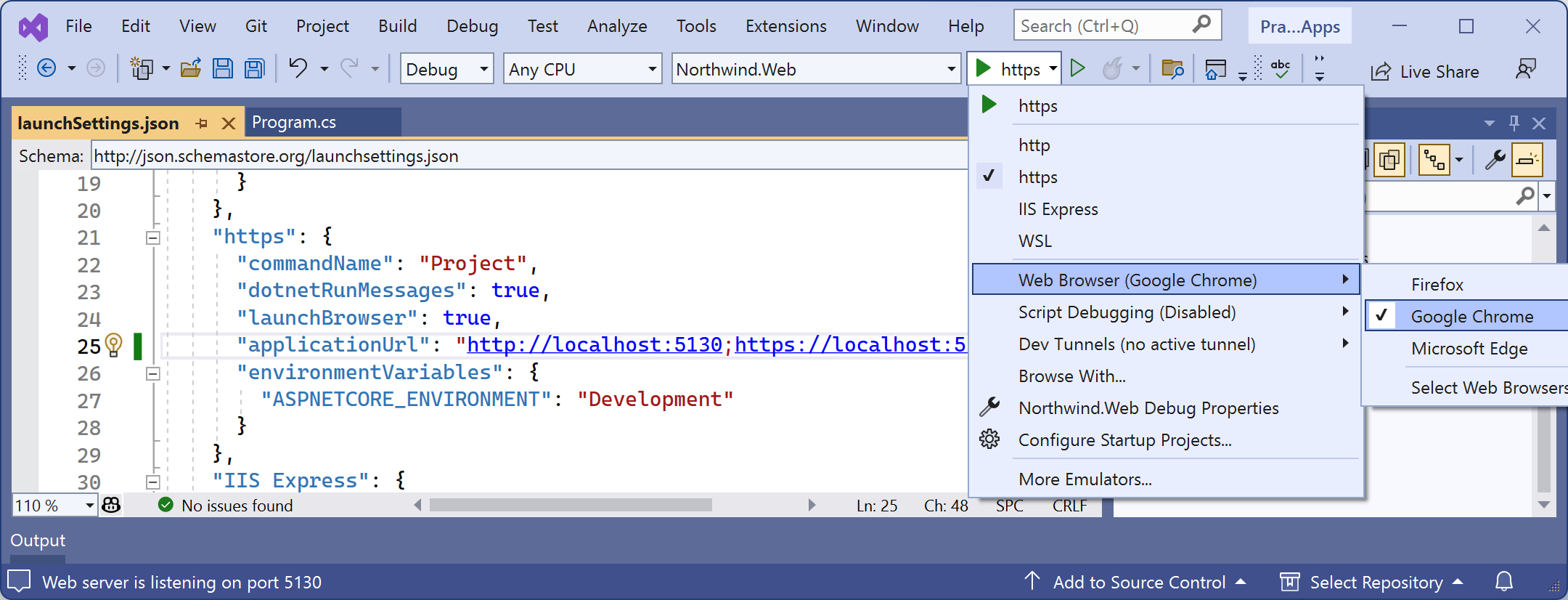Collapse the "IIS Express" block on line 30
This screenshot has width=1568, height=600.
tap(152, 482)
